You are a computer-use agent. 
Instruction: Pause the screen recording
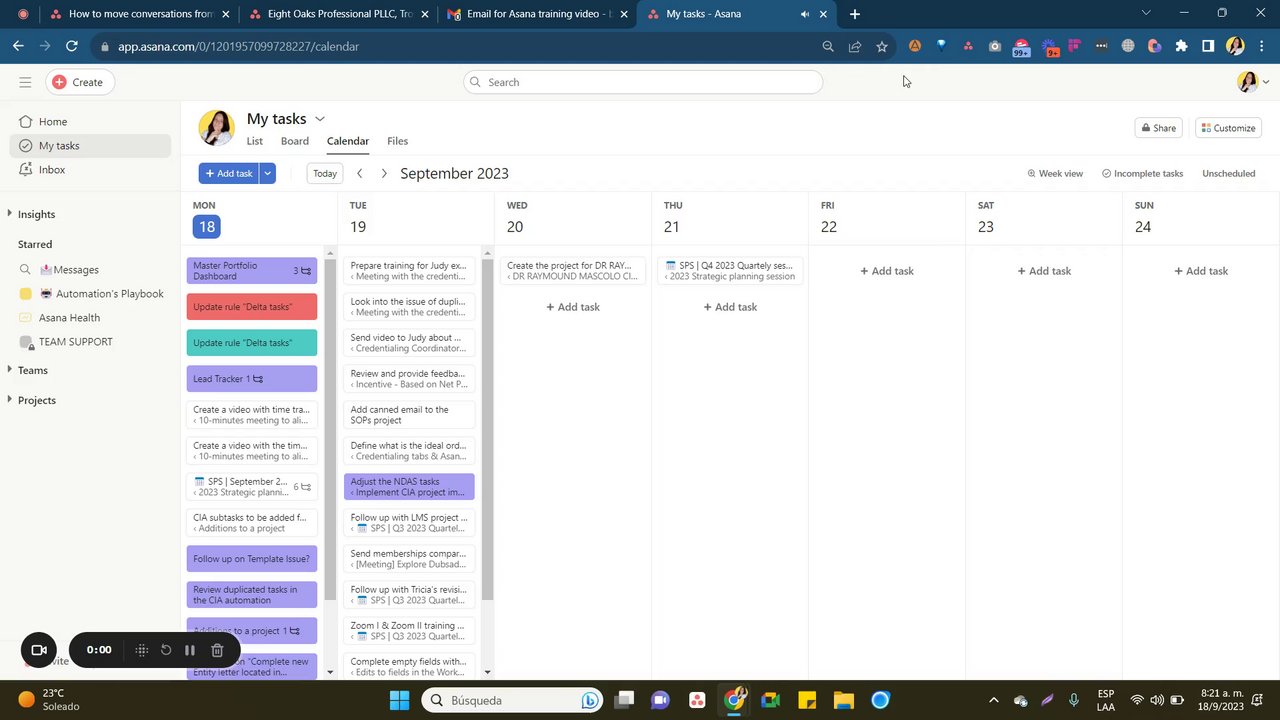[x=190, y=650]
